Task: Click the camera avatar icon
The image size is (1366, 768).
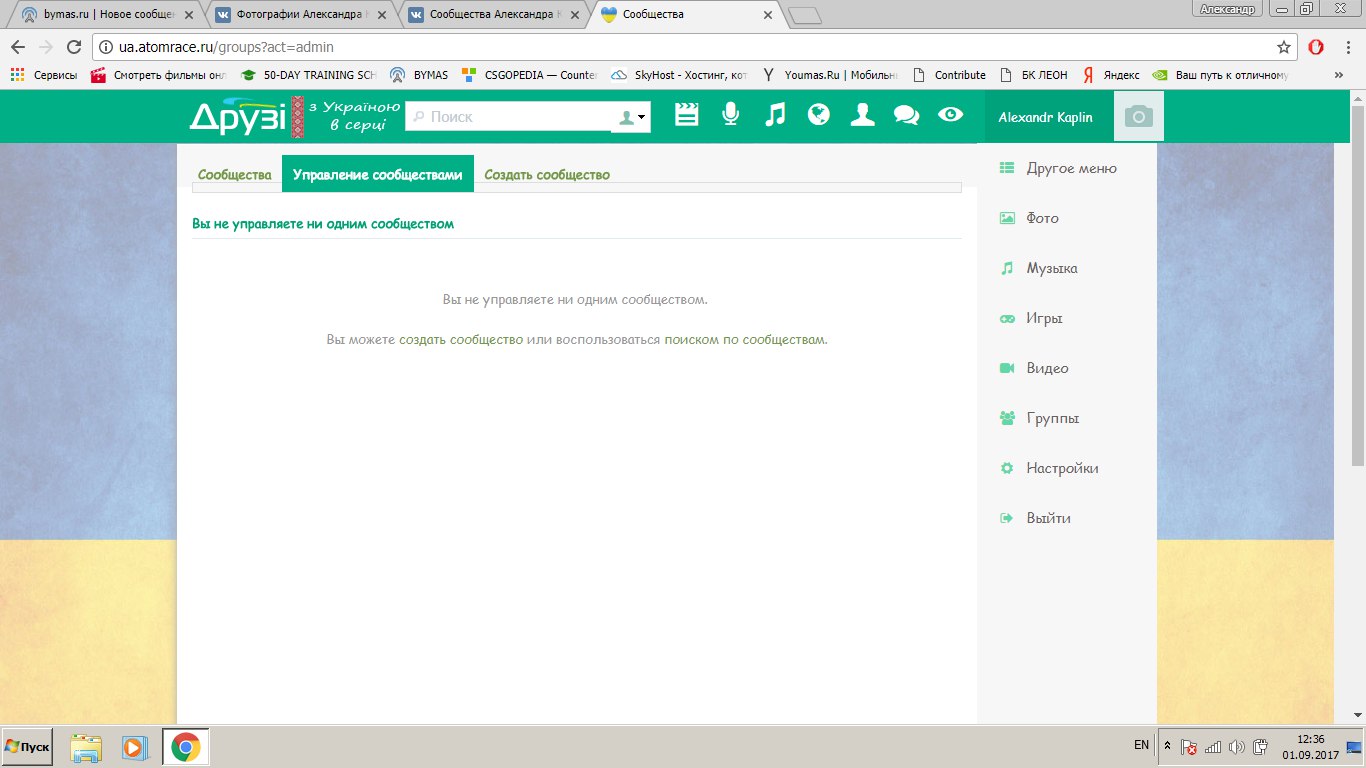Action: click(1138, 117)
